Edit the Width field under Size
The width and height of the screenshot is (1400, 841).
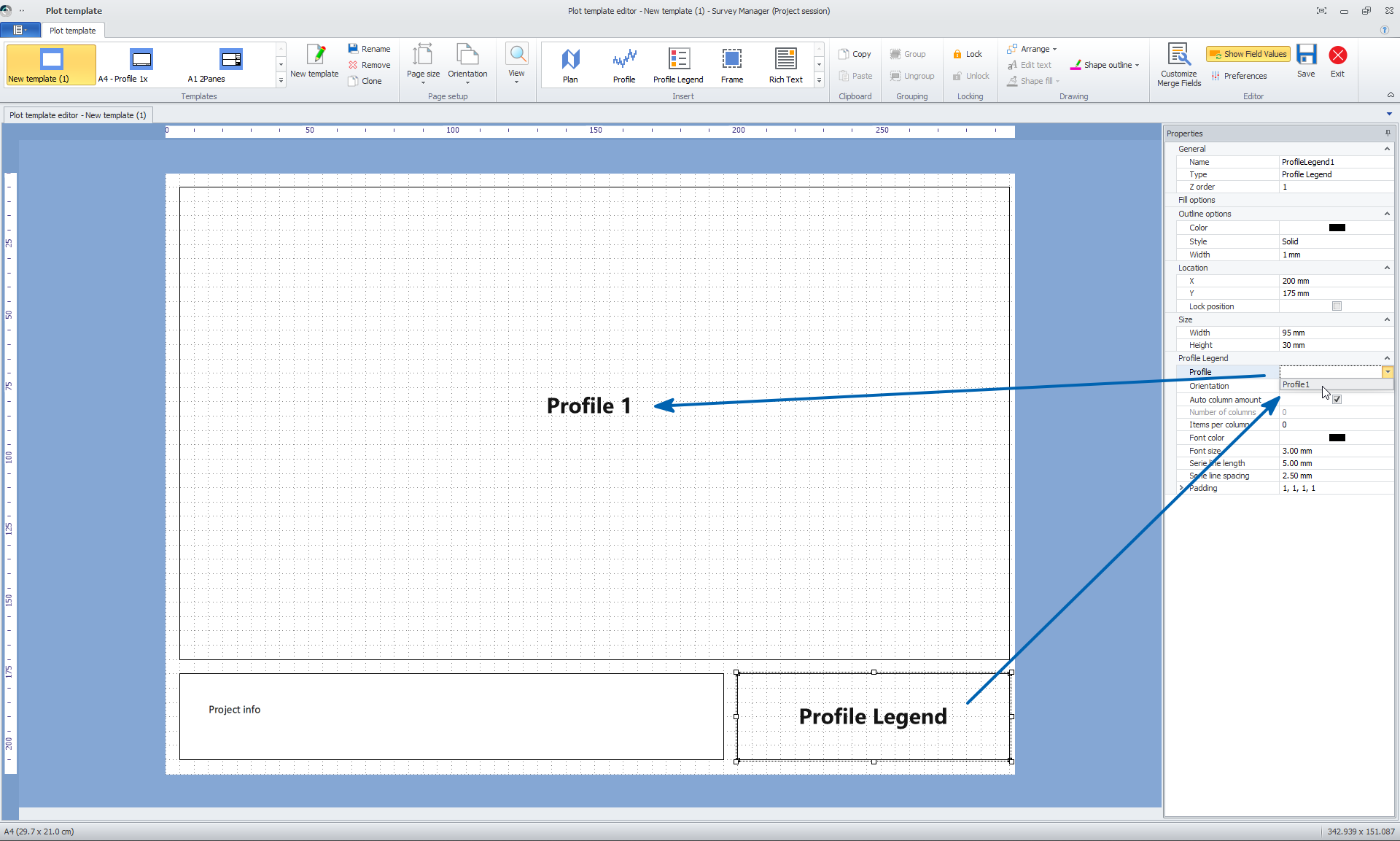1336,333
